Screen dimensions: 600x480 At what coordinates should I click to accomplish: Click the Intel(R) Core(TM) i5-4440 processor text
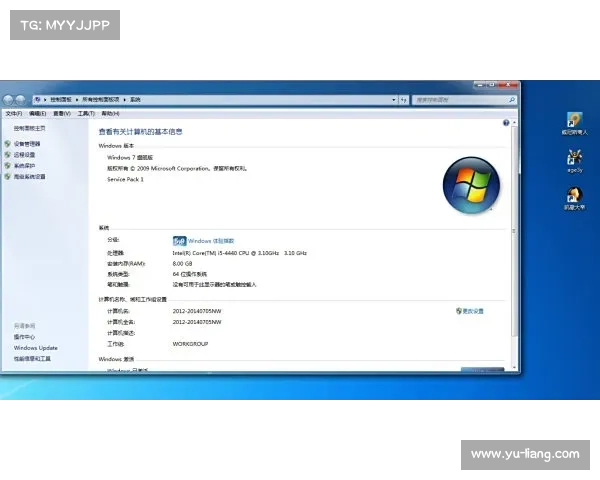[x=240, y=253]
